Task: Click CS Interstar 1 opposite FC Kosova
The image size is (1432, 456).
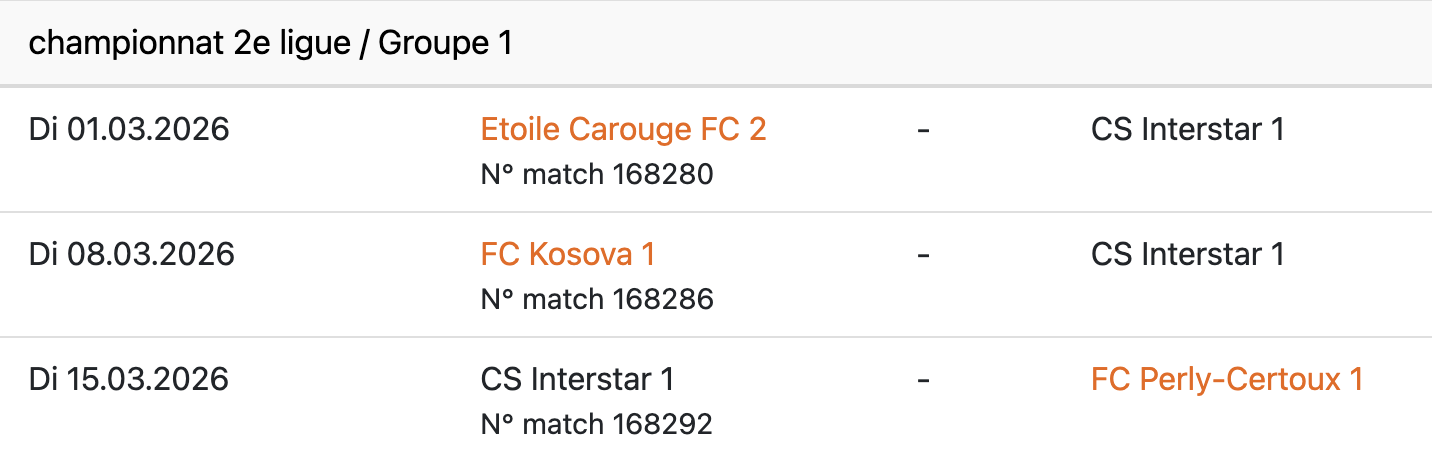Action: (1187, 255)
